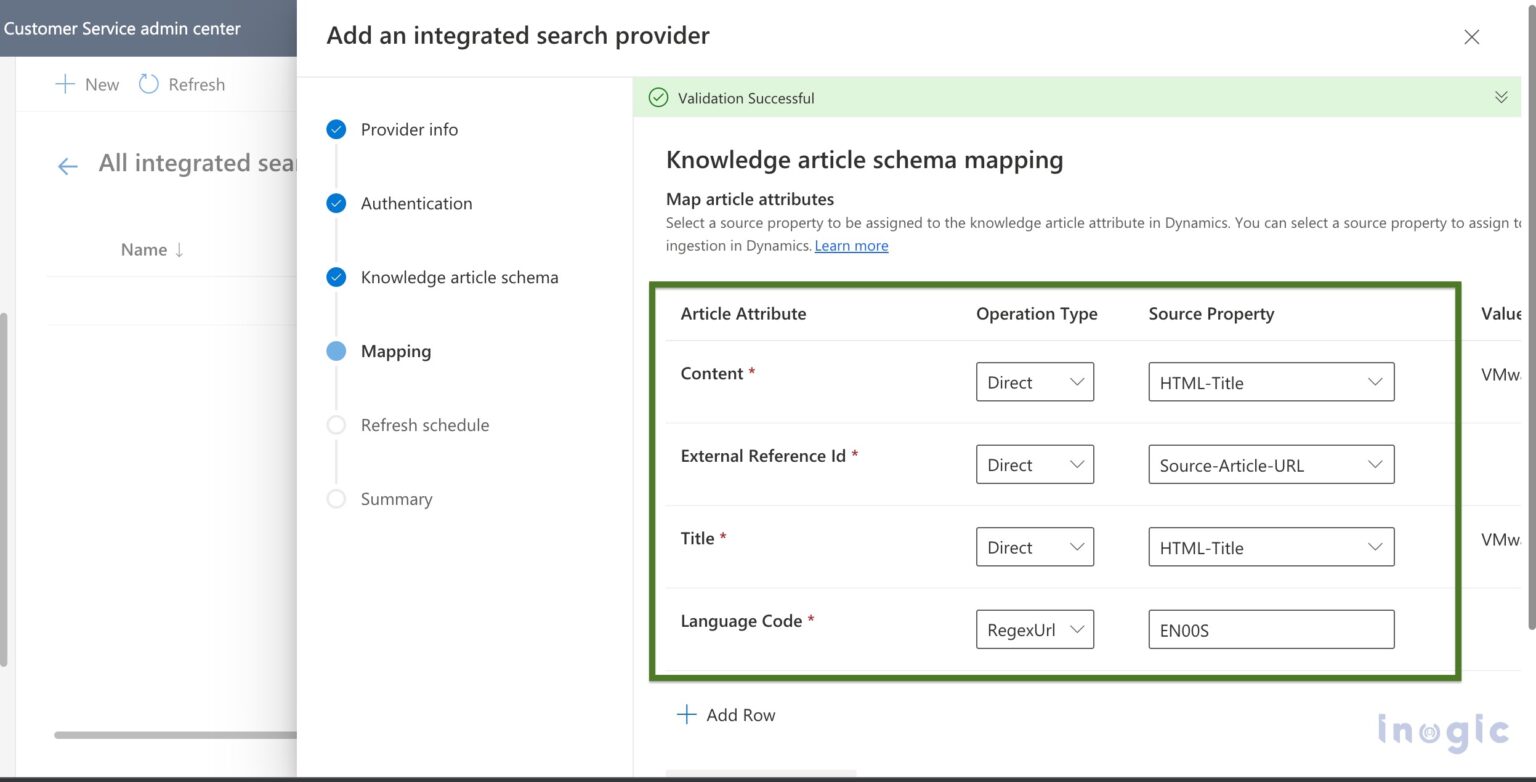
Task: Select the active Mapping step indicator
Action: coord(336,351)
